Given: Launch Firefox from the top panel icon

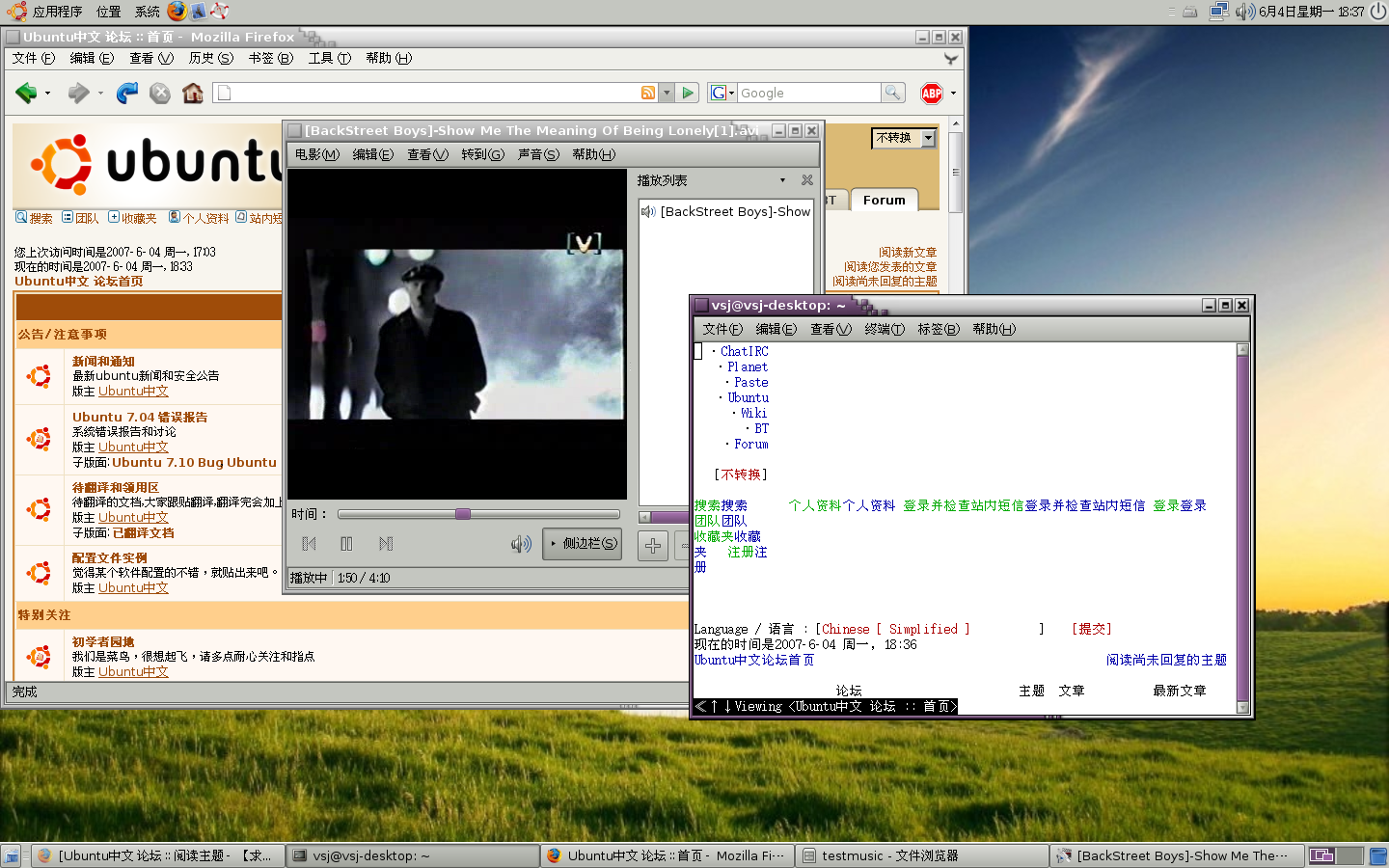Looking at the screenshot, I should (177, 11).
